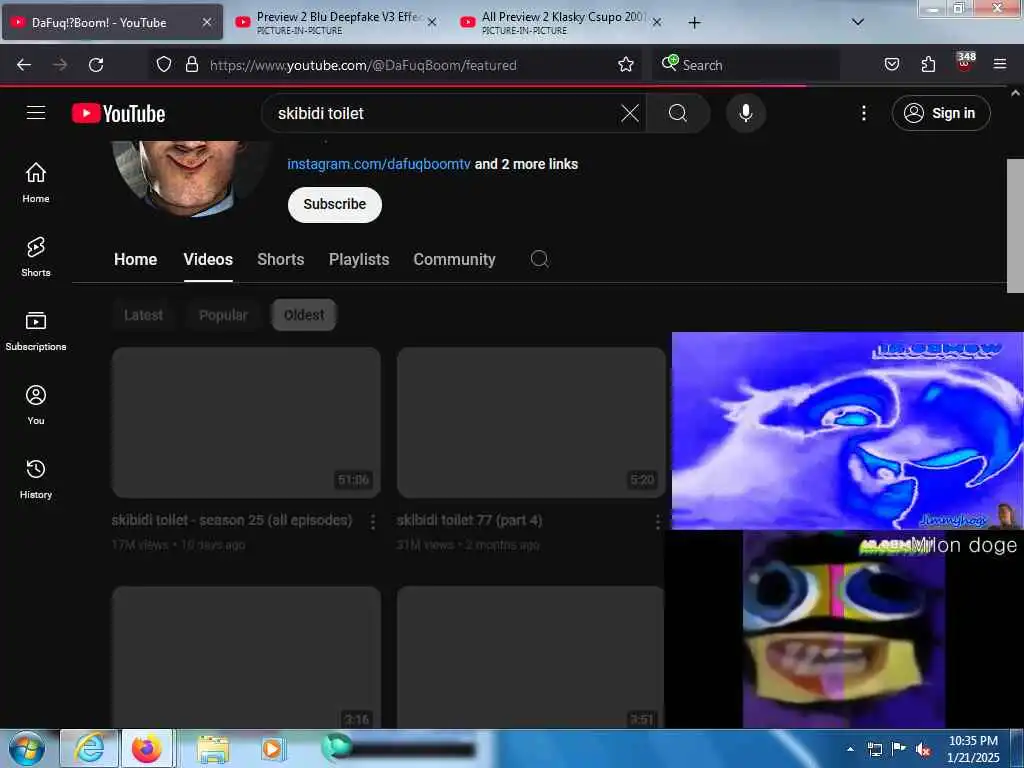The image size is (1024, 768).
Task: Clear the skibidi toilet search text
Action: [630, 113]
